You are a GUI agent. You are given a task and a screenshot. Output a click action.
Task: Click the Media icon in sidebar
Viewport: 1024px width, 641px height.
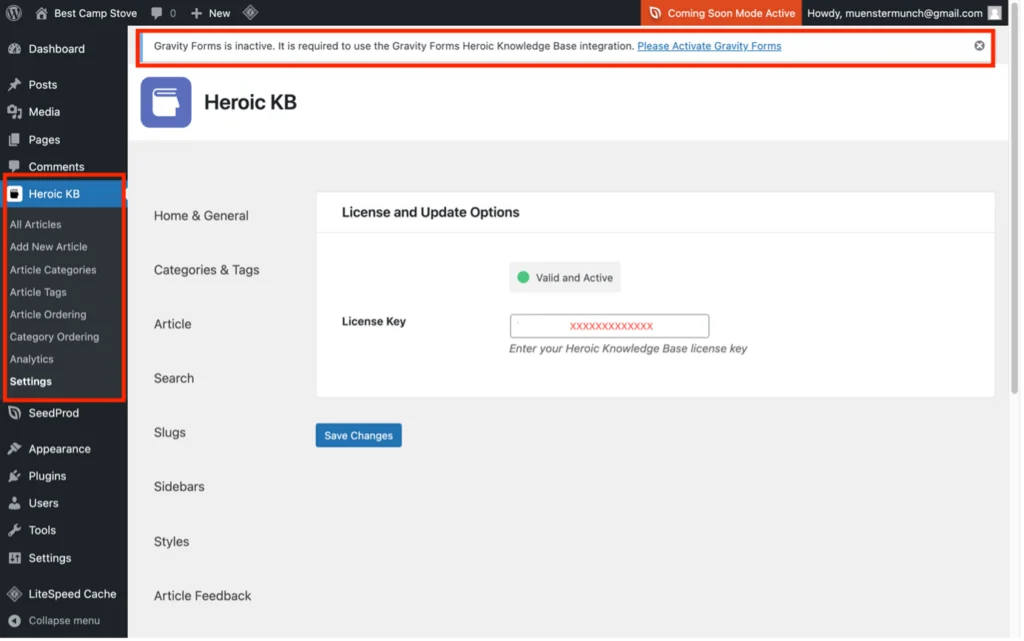click(x=14, y=112)
